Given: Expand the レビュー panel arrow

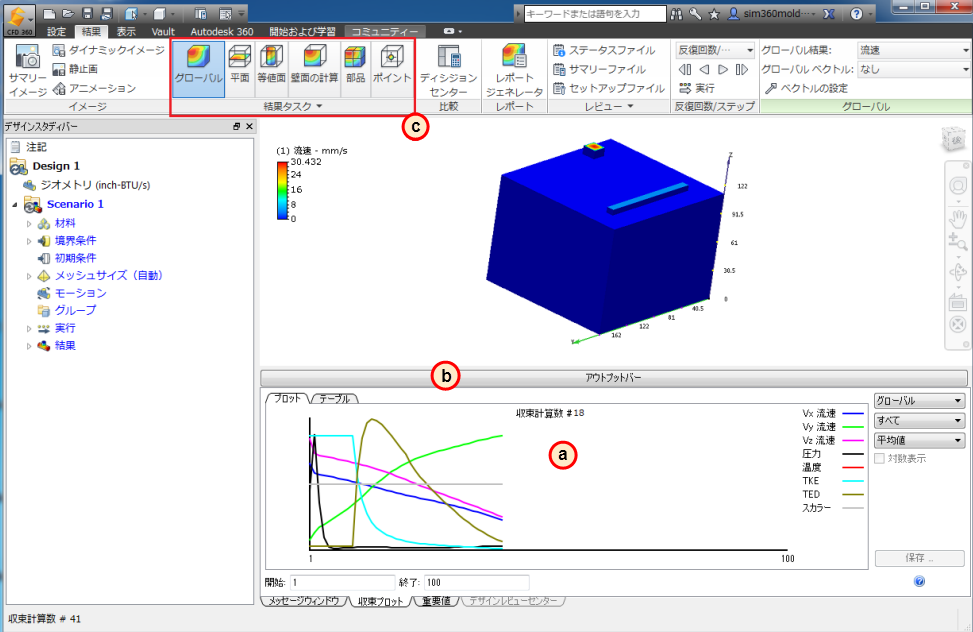Looking at the screenshot, I should [x=630, y=107].
